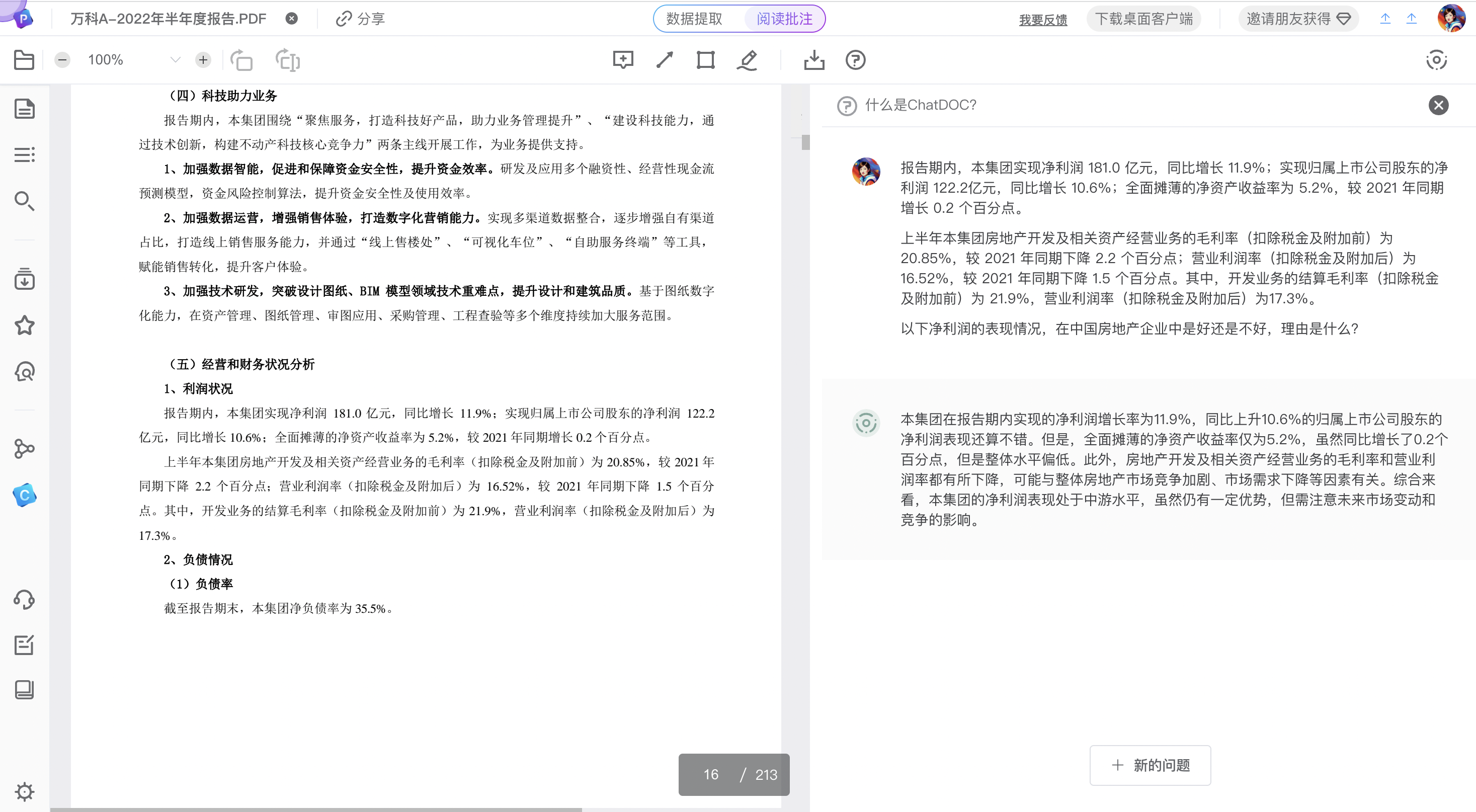
Task: Click the 我要反馈 feedback link
Action: [x=1043, y=20]
